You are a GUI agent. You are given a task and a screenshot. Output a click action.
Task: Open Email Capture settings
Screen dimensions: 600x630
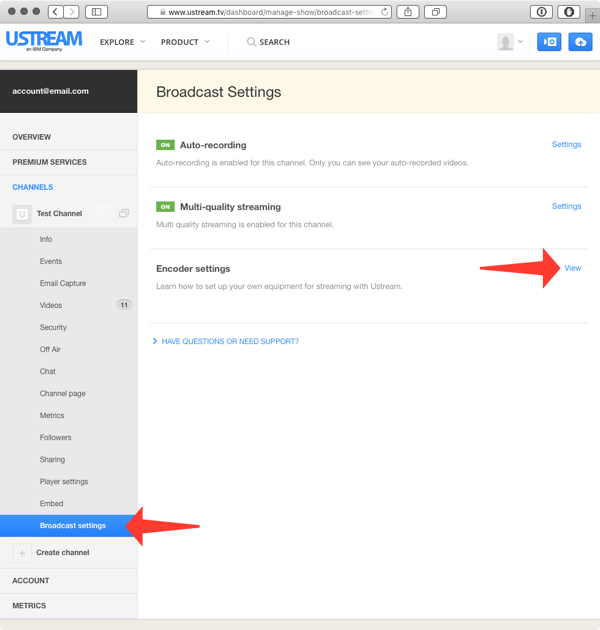(63, 283)
